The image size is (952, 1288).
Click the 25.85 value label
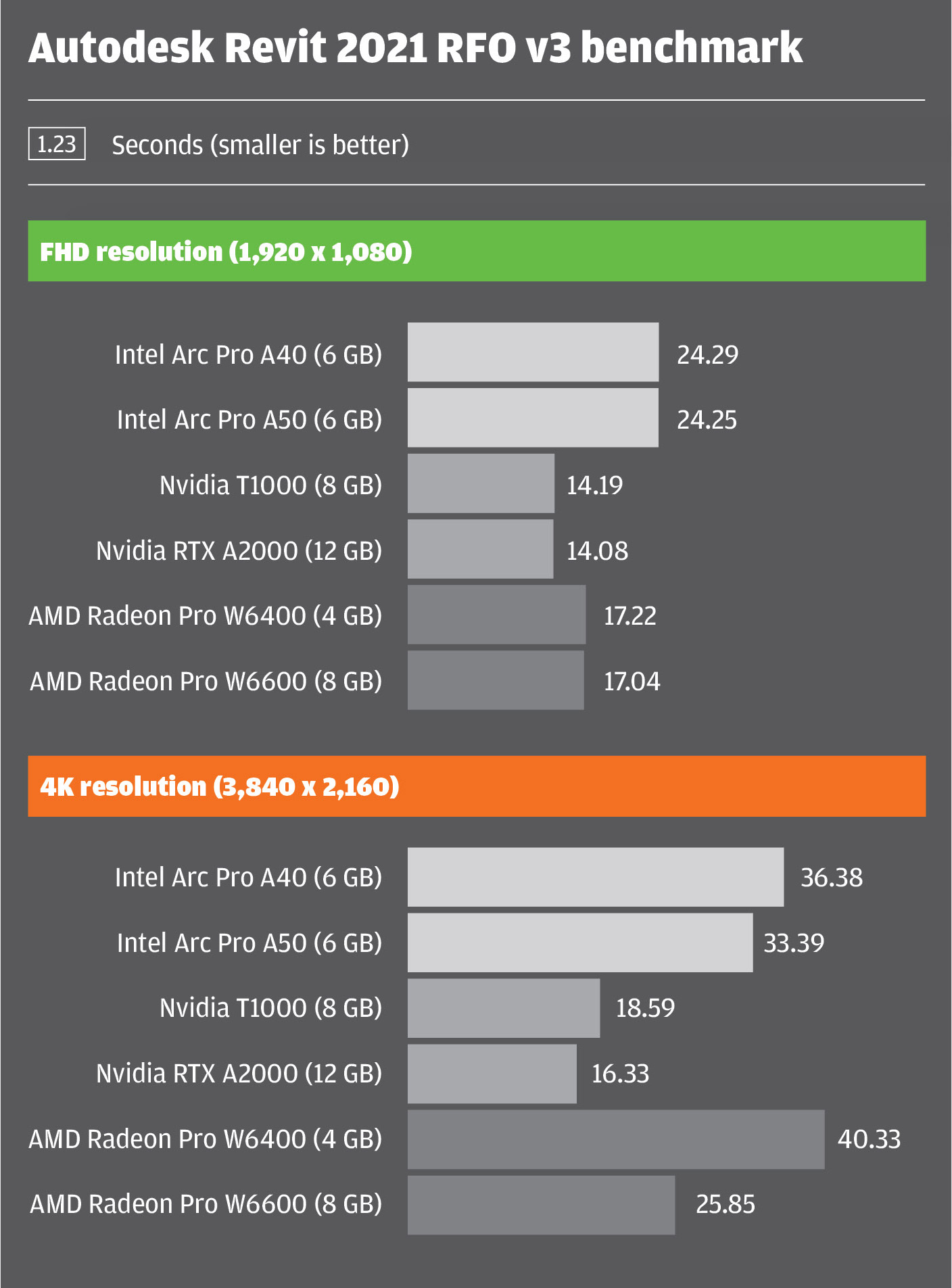725,1204
